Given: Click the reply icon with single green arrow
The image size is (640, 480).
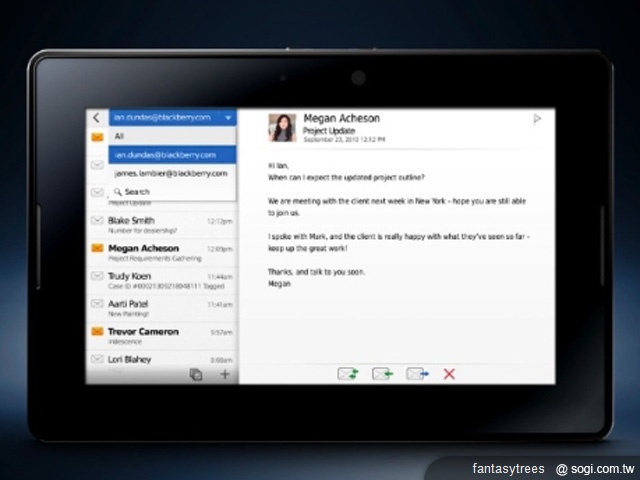Looking at the screenshot, I should 382,374.
